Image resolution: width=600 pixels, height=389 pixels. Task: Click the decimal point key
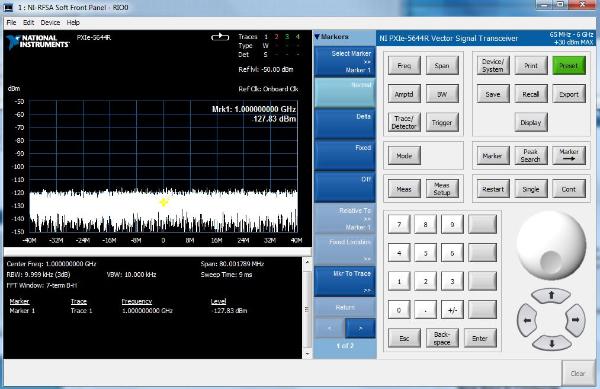point(425,310)
